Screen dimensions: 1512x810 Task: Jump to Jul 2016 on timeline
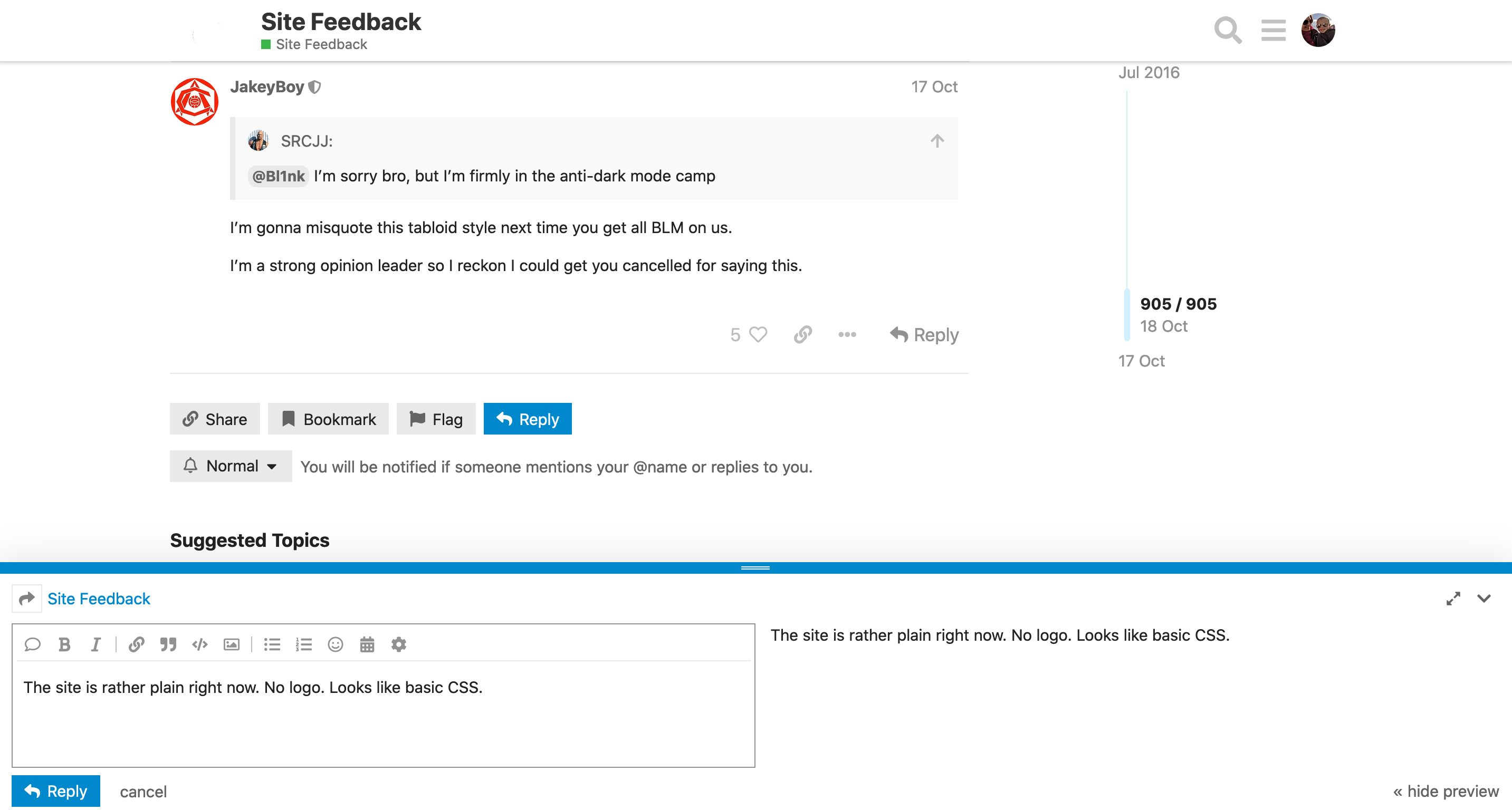pos(1148,73)
